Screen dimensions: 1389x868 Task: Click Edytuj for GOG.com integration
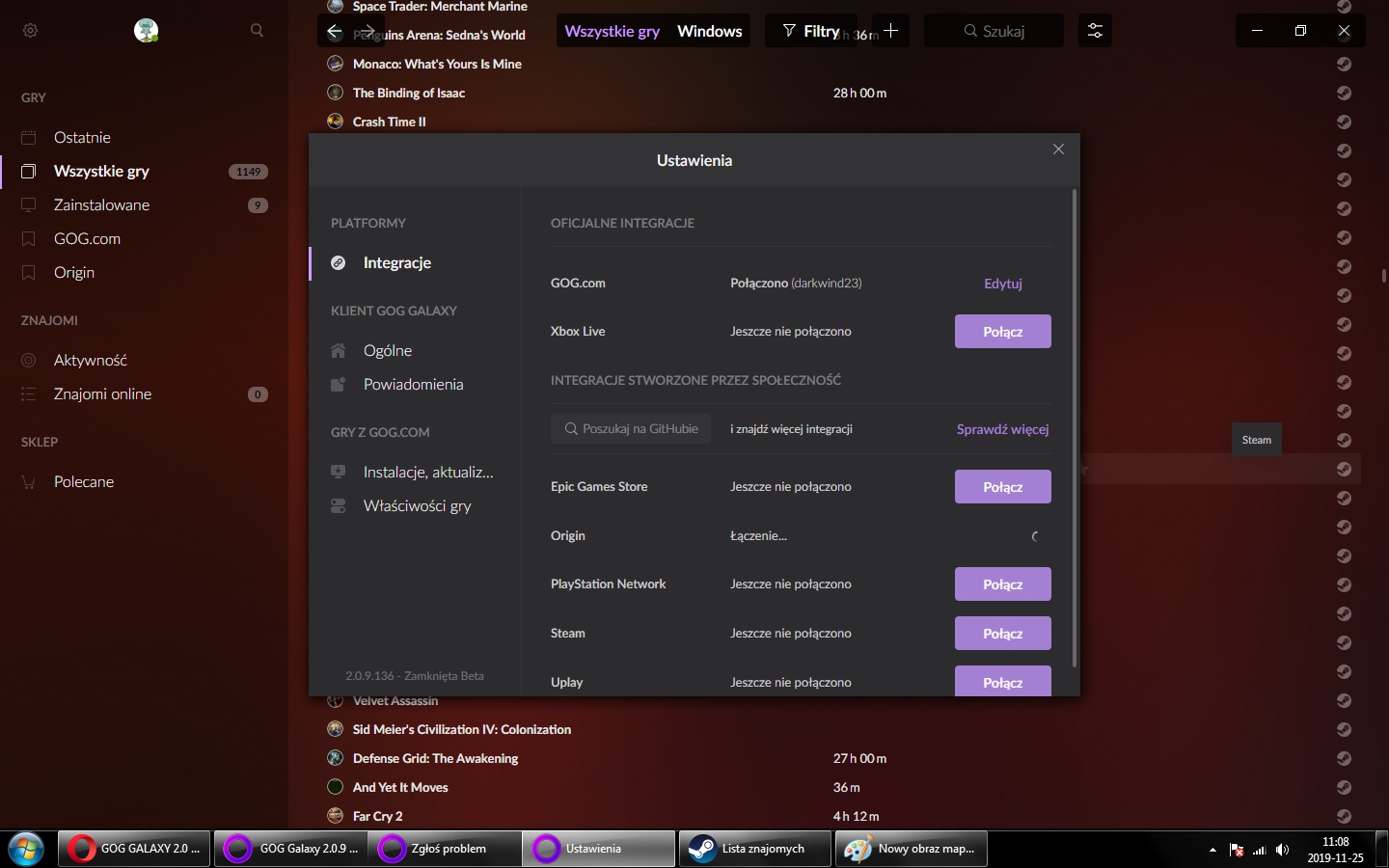tap(1002, 284)
